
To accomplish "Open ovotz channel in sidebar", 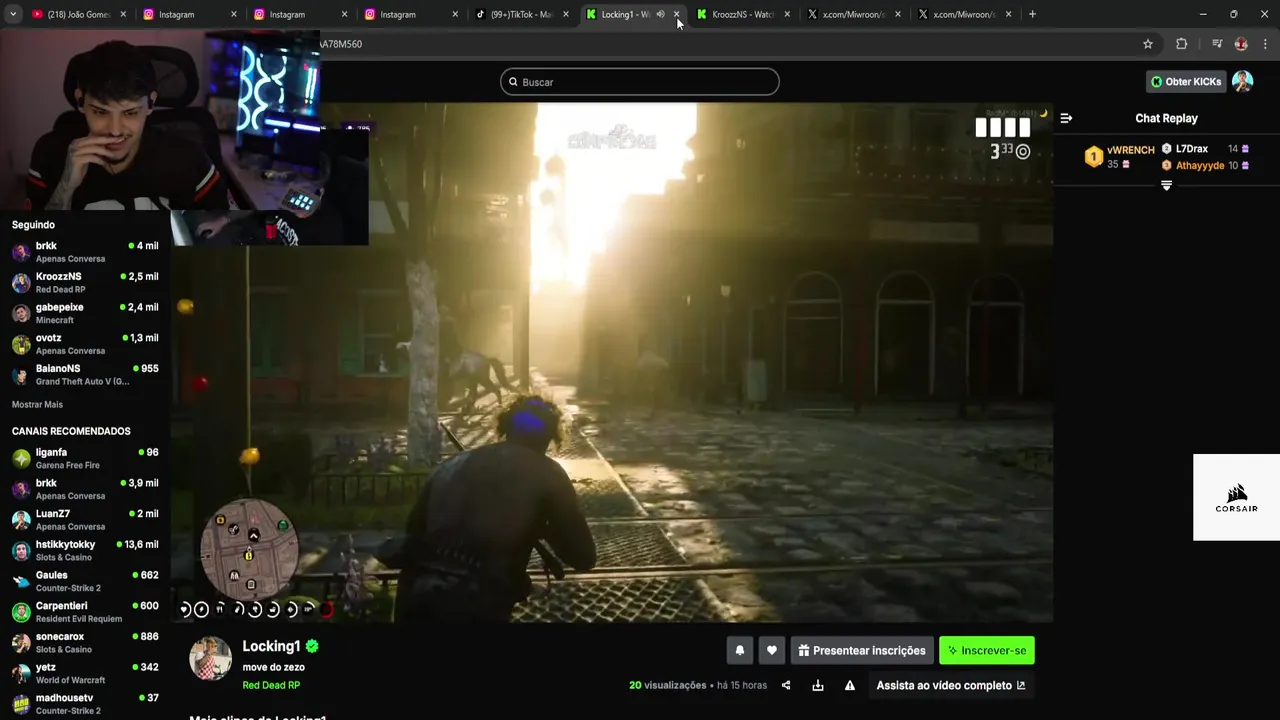I will click(x=85, y=344).
